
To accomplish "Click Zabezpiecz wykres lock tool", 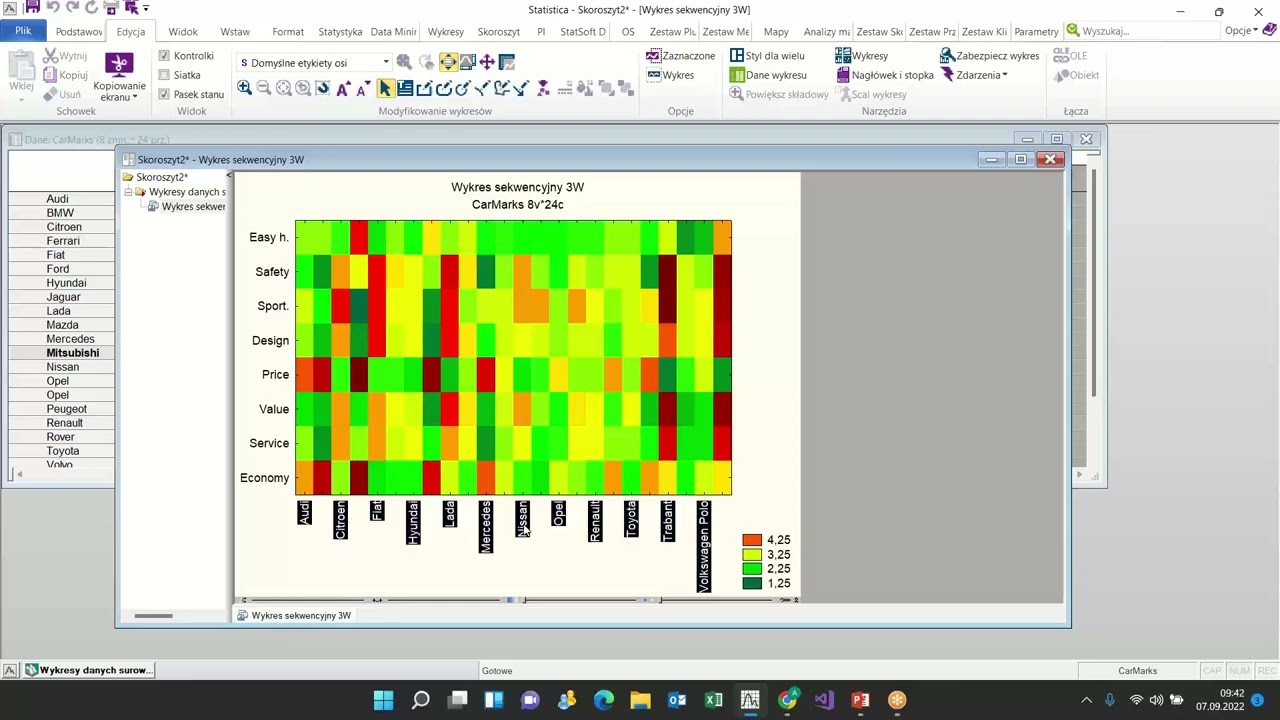I will pos(989,56).
